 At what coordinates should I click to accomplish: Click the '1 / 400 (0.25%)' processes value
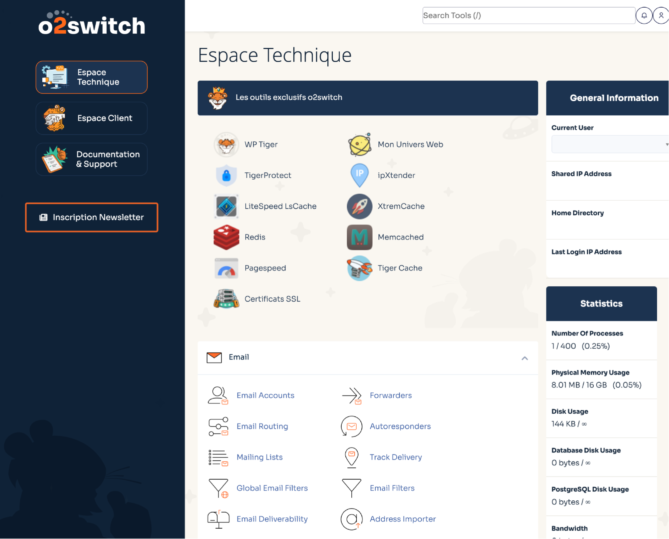(x=581, y=346)
